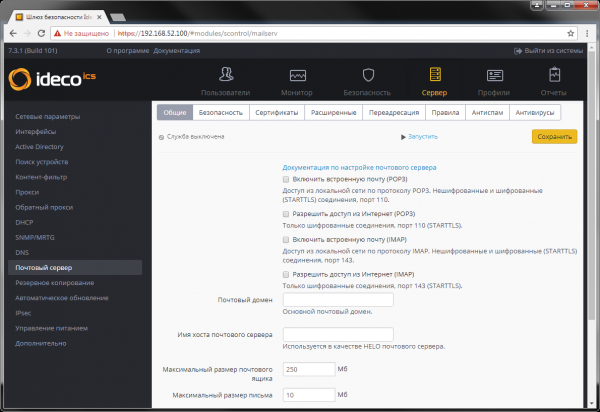Open the Безопасность shield icon

[368, 76]
